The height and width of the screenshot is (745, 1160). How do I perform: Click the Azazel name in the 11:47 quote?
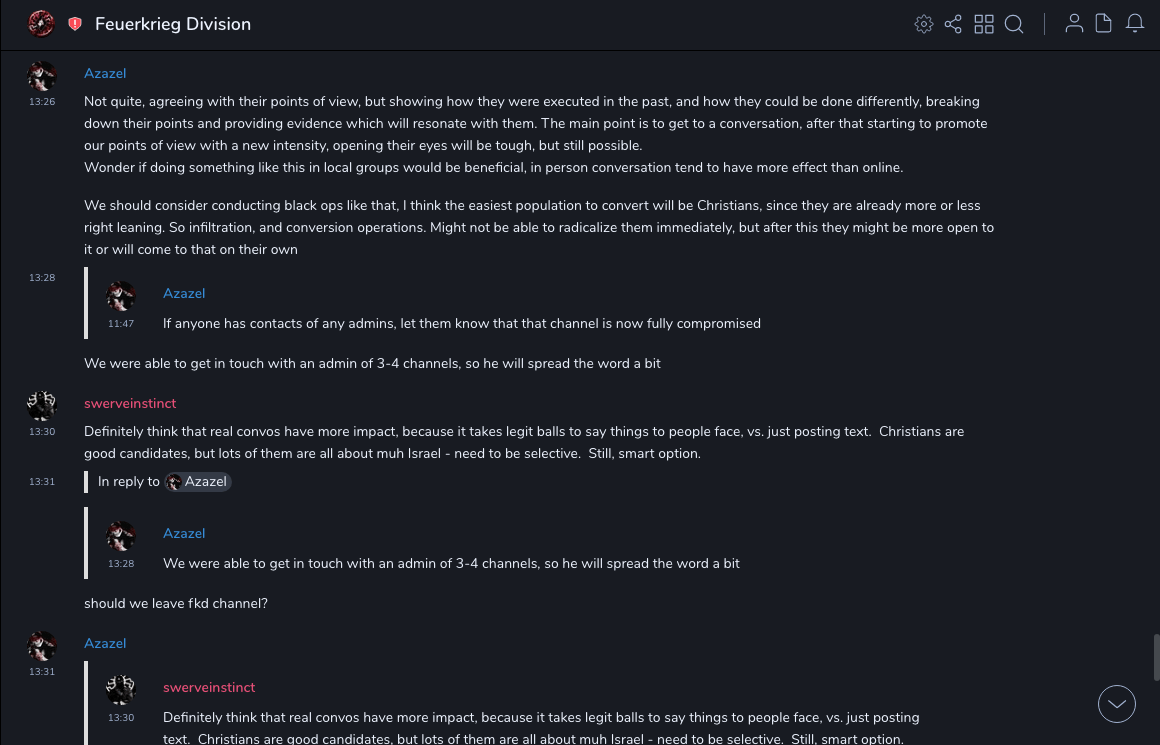point(184,294)
